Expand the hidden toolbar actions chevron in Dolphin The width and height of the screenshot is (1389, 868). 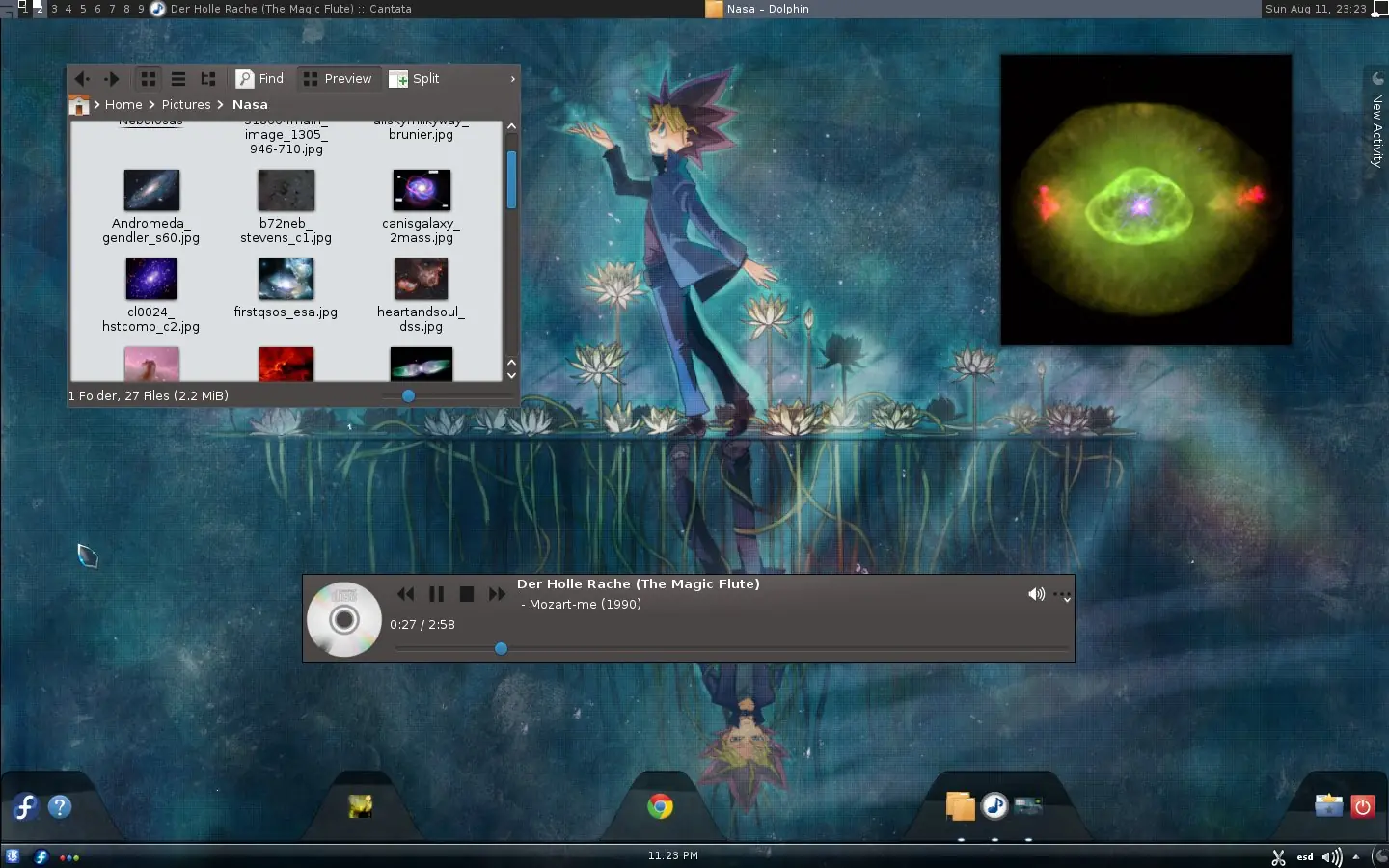[x=512, y=78]
